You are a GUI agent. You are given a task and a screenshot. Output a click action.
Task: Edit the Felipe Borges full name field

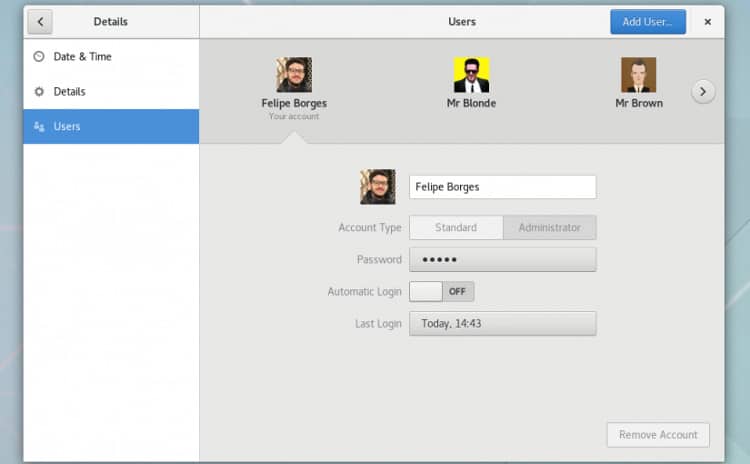(x=503, y=187)
